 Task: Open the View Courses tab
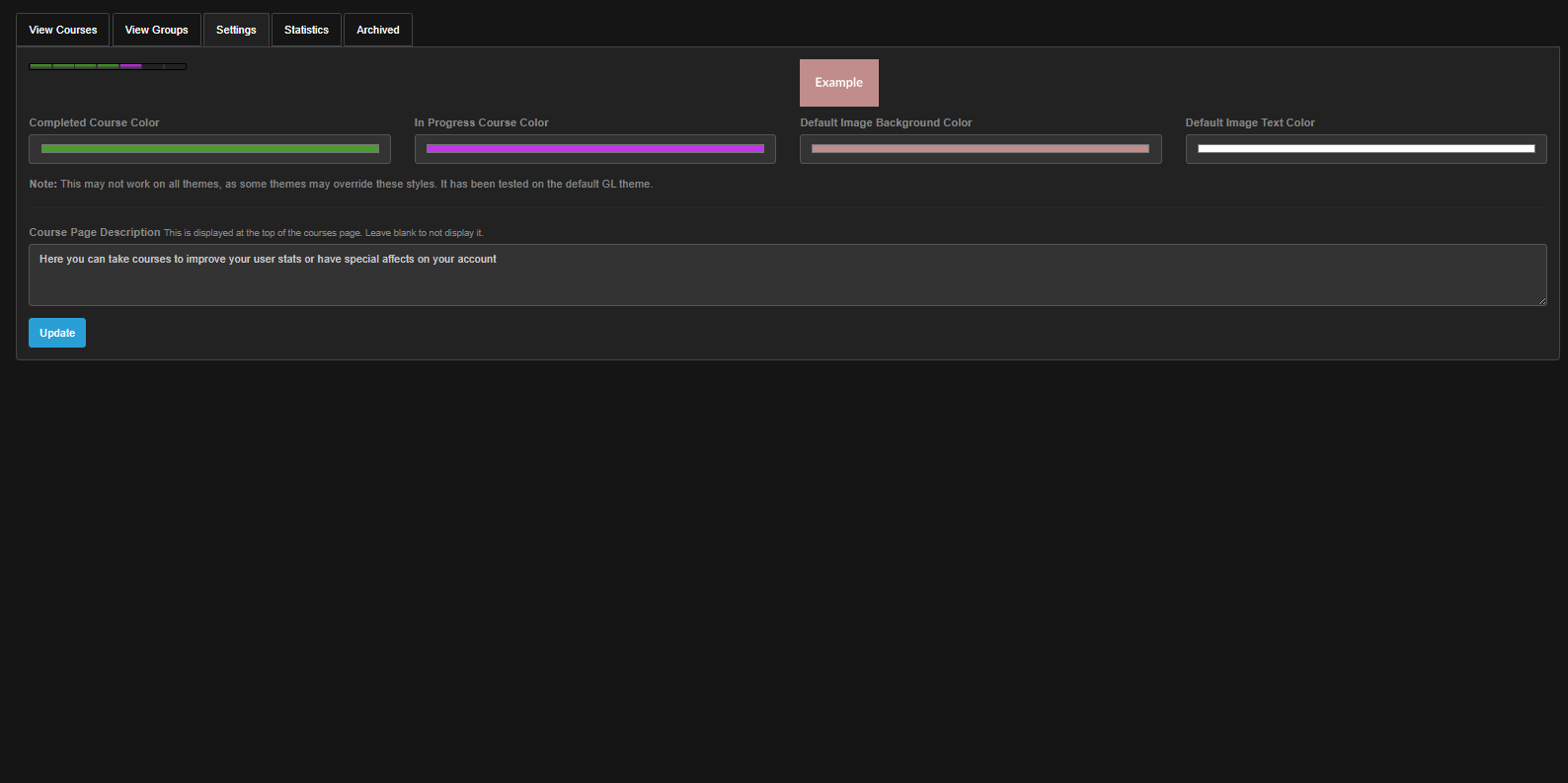[63, 30]
